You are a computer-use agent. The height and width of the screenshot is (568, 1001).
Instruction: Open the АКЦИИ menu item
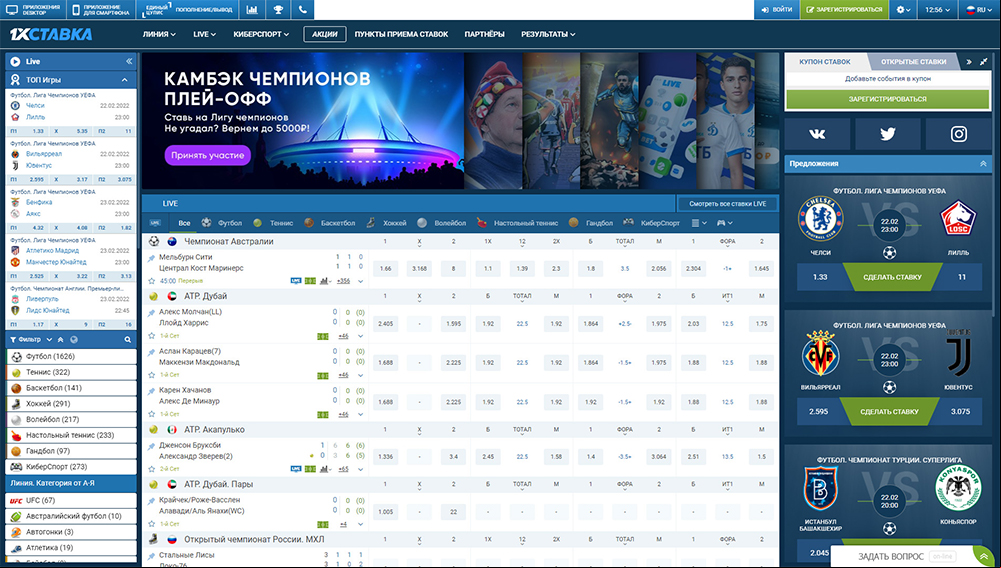coord(325,34)
